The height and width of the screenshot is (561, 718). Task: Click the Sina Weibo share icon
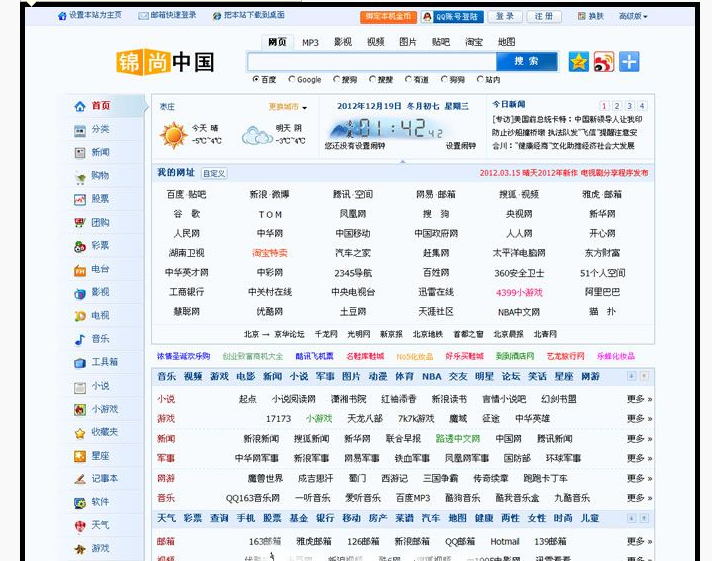(604, 62)
